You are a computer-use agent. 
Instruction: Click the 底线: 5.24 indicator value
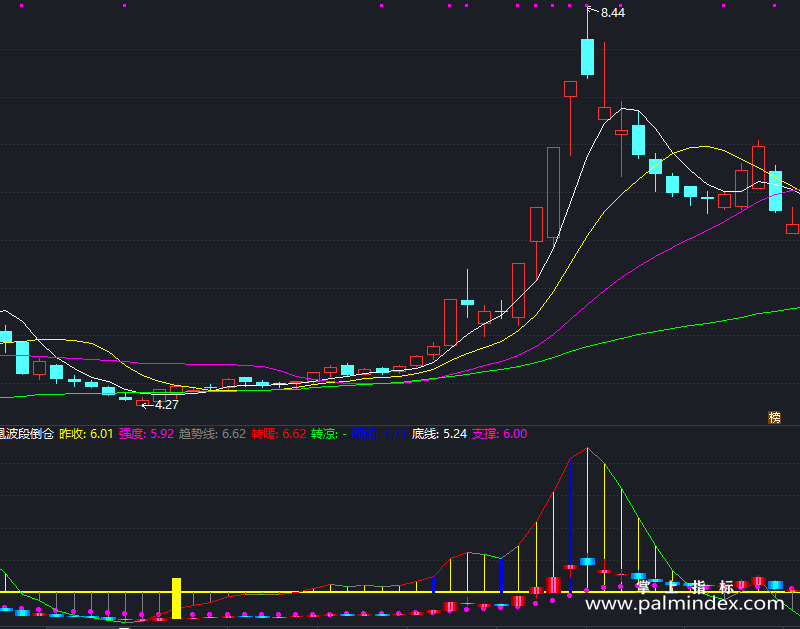tap(439, 434)
